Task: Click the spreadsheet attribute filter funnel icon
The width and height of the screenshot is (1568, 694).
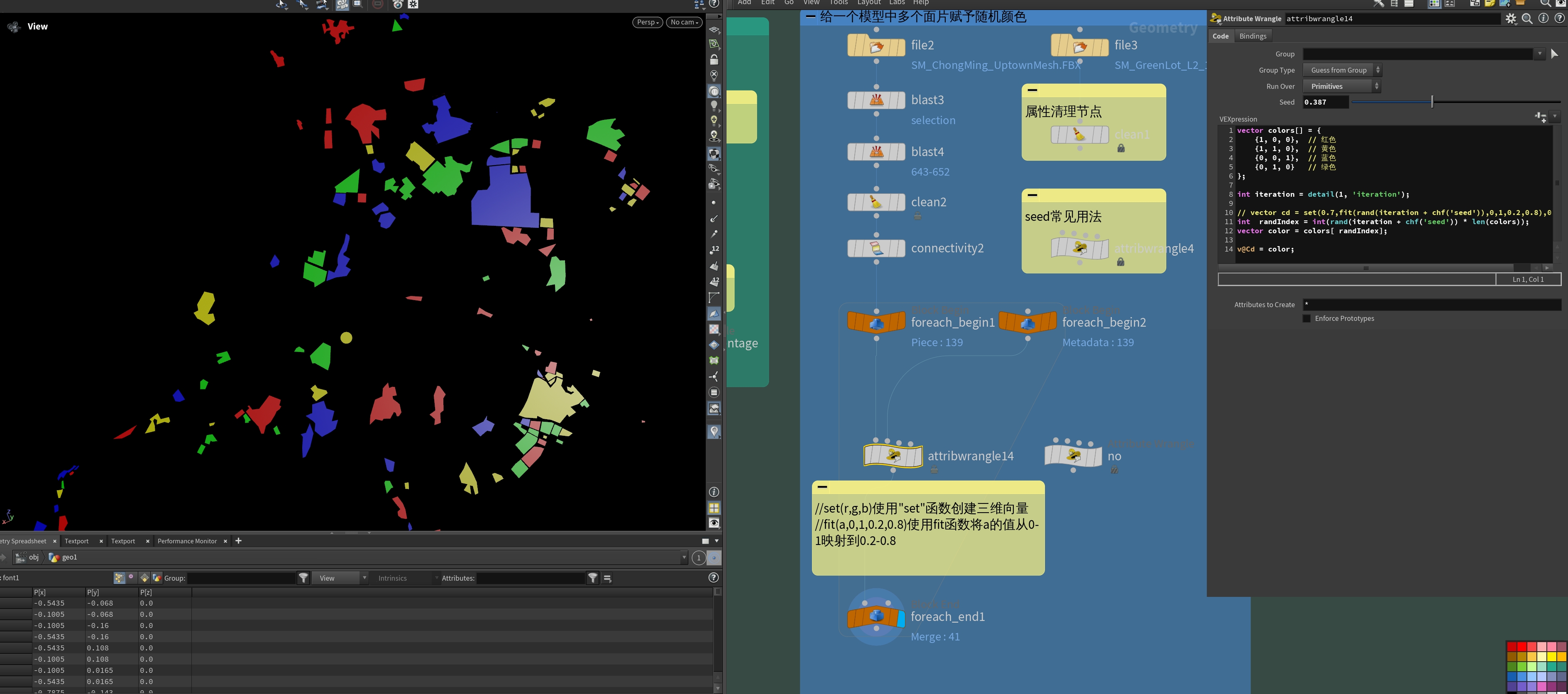Action: [592, 578]
